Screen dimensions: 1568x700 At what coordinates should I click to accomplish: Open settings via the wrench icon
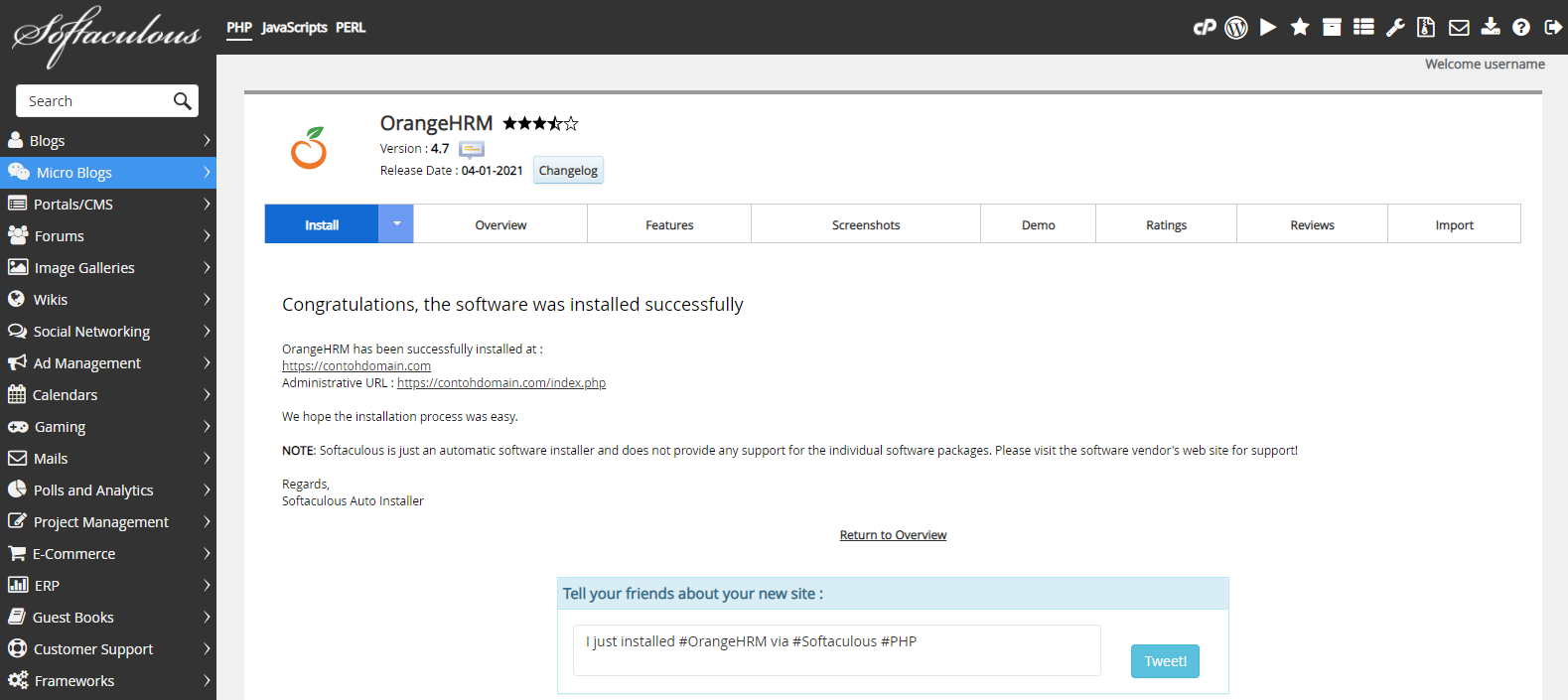click(1395, 28)
